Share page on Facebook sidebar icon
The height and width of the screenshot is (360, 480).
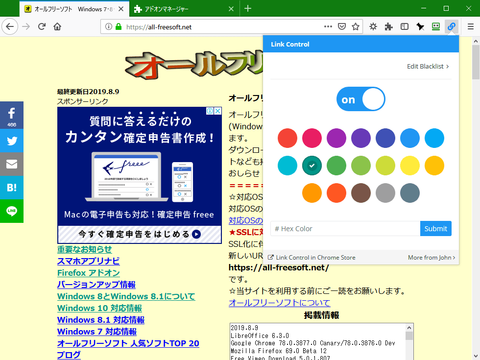coord(12,115)
